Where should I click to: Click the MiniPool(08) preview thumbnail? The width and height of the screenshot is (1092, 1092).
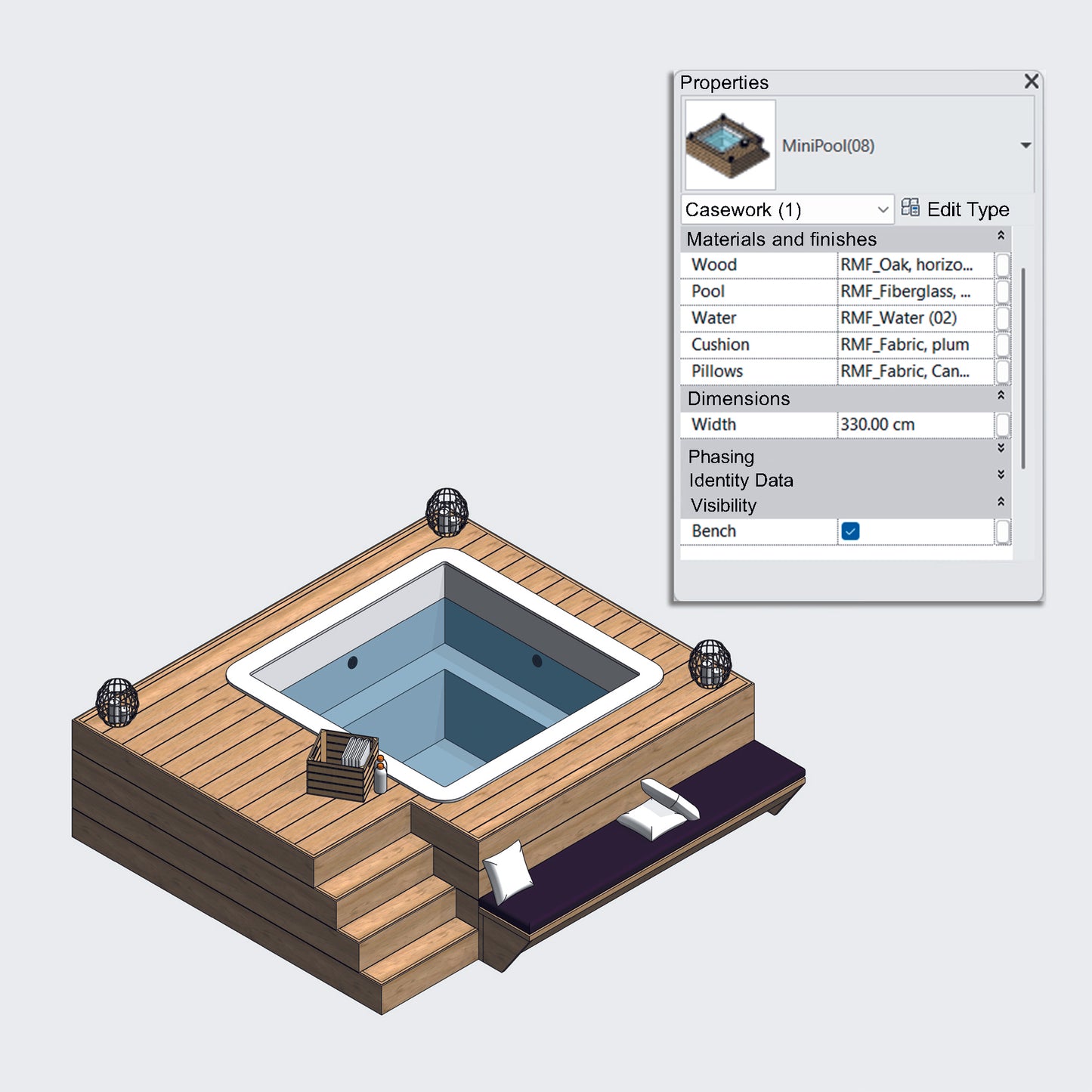729,146
